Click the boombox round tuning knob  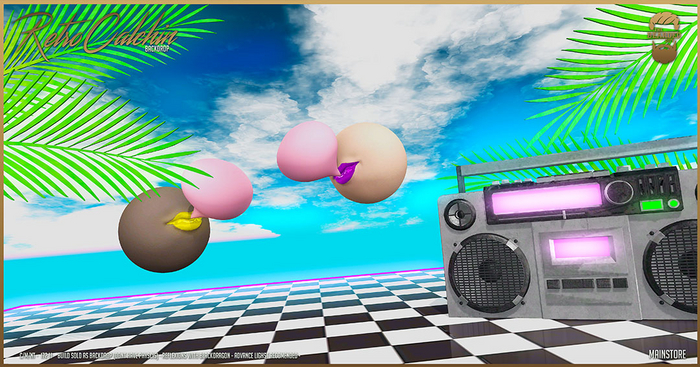tap(619, 192)
